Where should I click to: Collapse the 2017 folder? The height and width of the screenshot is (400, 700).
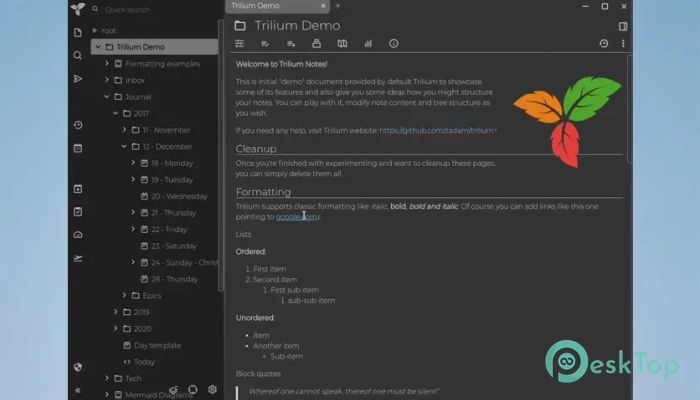pos(116,113)
